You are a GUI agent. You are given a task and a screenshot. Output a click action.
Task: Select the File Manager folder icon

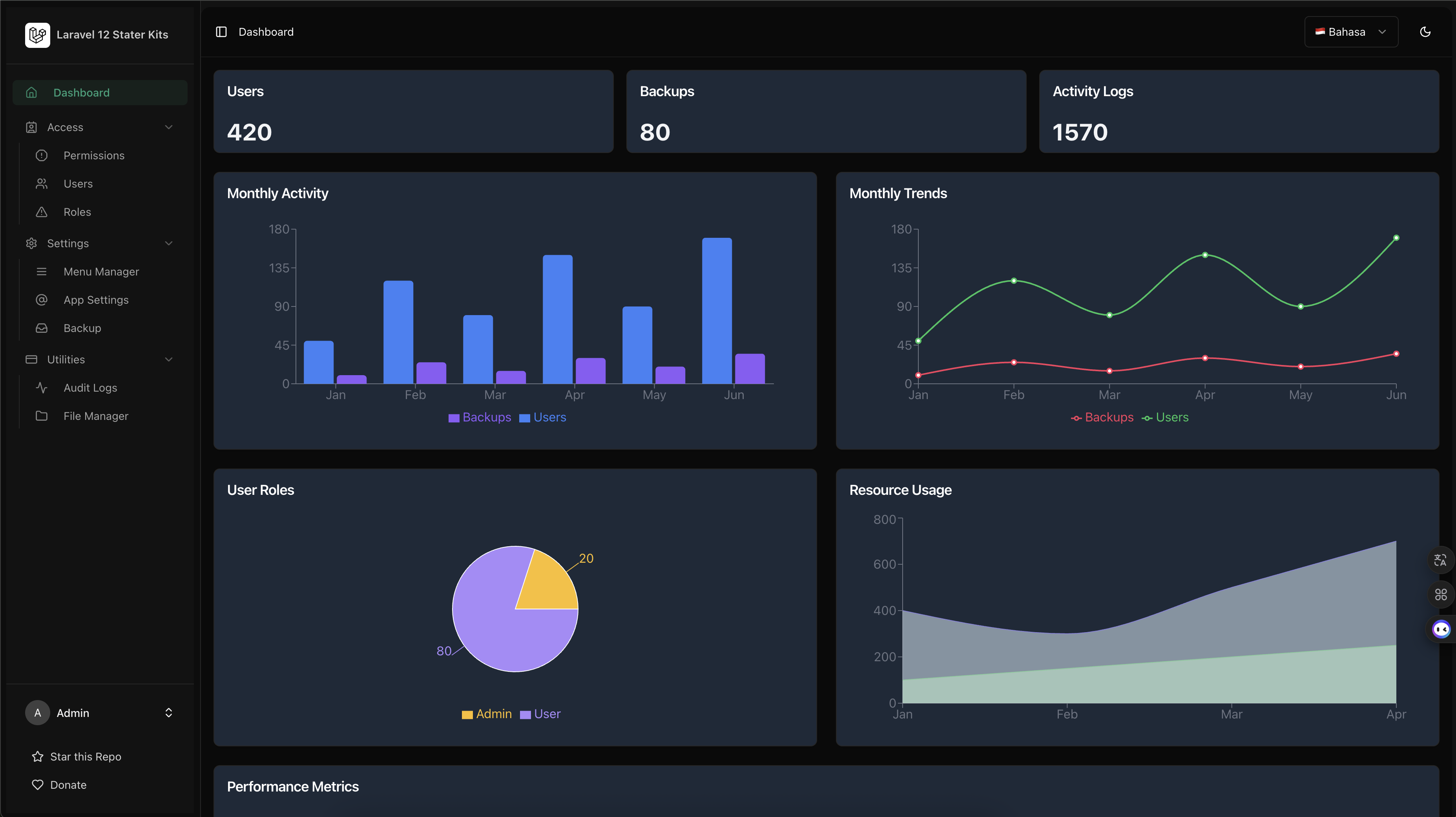pos(42,416)
